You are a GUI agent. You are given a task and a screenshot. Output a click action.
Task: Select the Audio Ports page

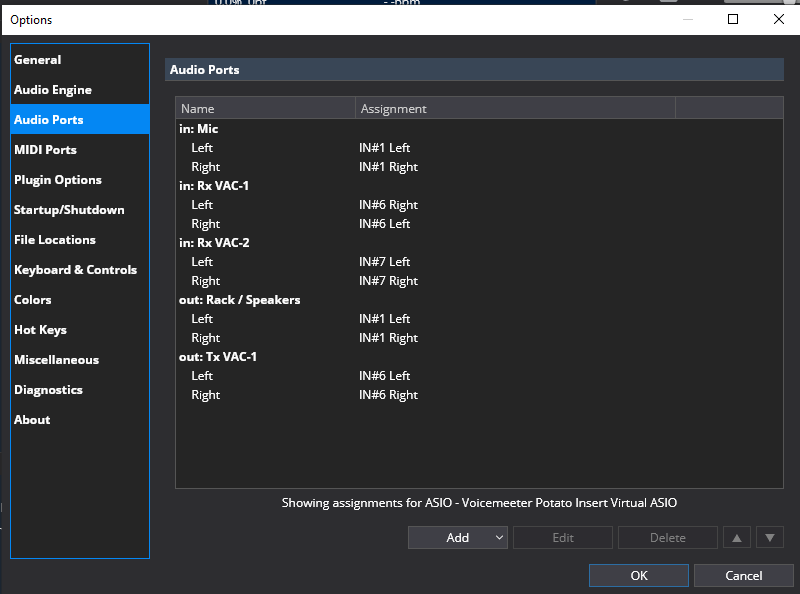click(x=80, y=119)
